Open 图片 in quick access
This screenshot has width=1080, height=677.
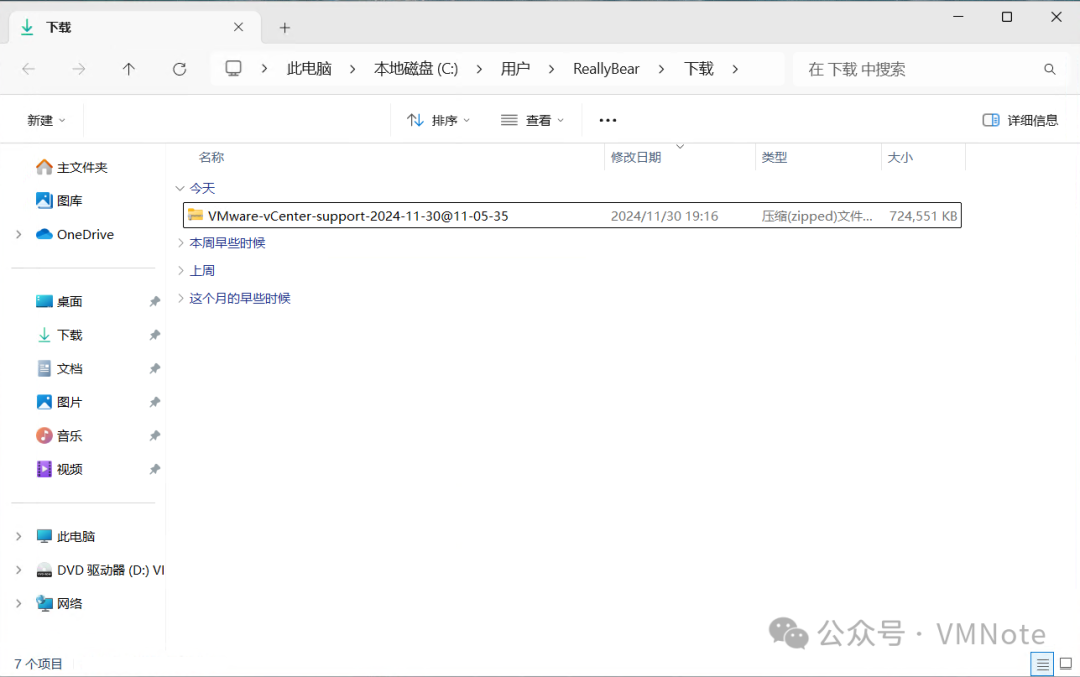(59, 402)
